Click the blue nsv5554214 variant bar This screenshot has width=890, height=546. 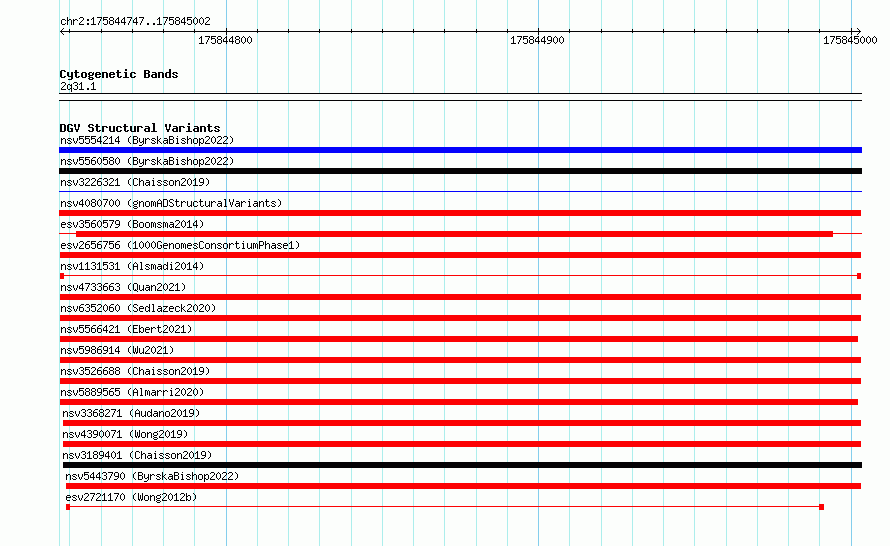pyautogui.click(x=460, y=150)
